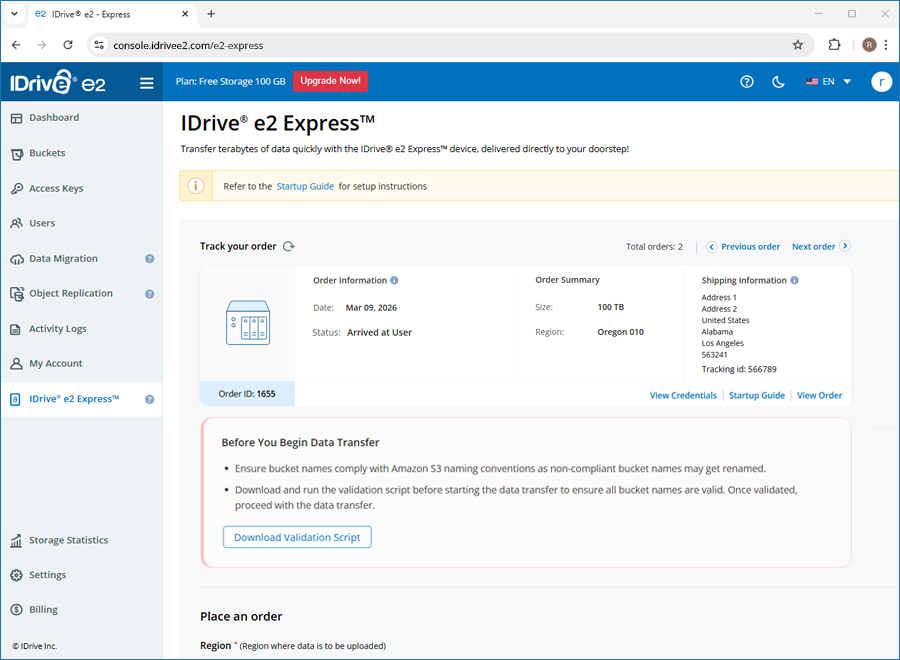Click the storage device illustration

tap(248, 323)
